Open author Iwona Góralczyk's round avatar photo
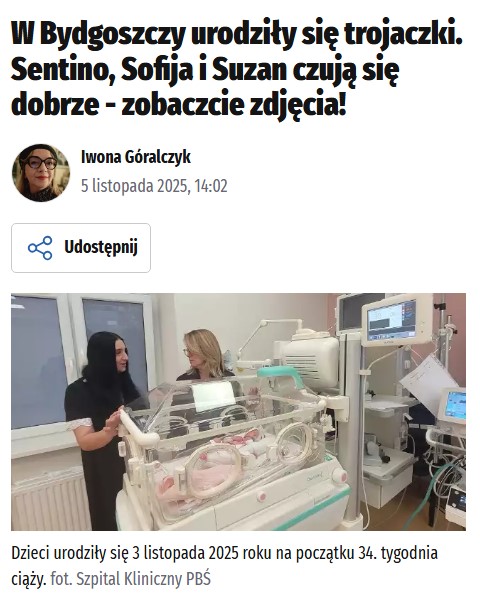This screenshot has width=480, height=595. pyautogui.click(x=41, y=173)
